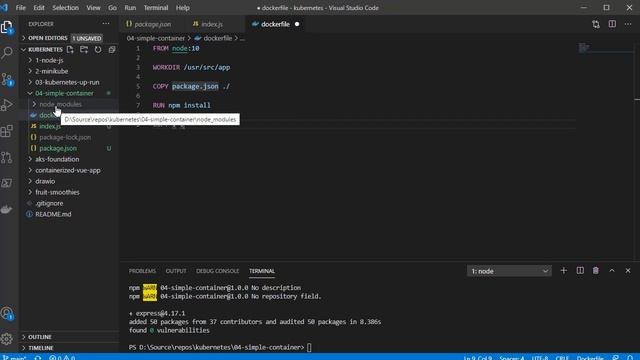
Task: Expand the 1-node-js folder
Action: 49,60
